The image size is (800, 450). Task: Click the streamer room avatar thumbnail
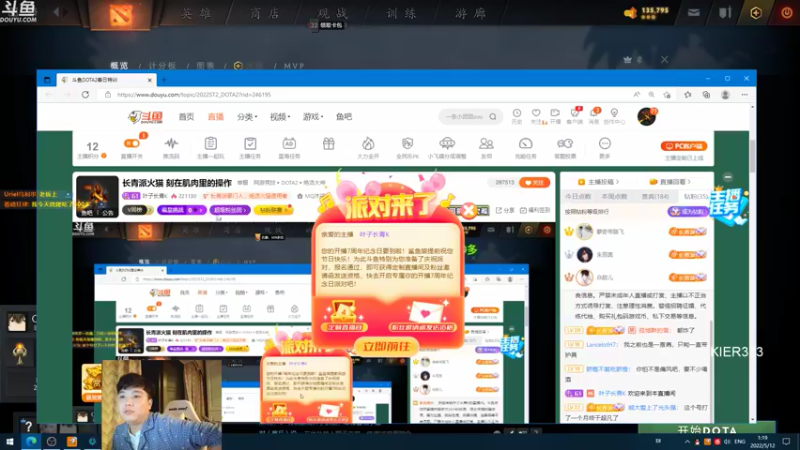97,196
